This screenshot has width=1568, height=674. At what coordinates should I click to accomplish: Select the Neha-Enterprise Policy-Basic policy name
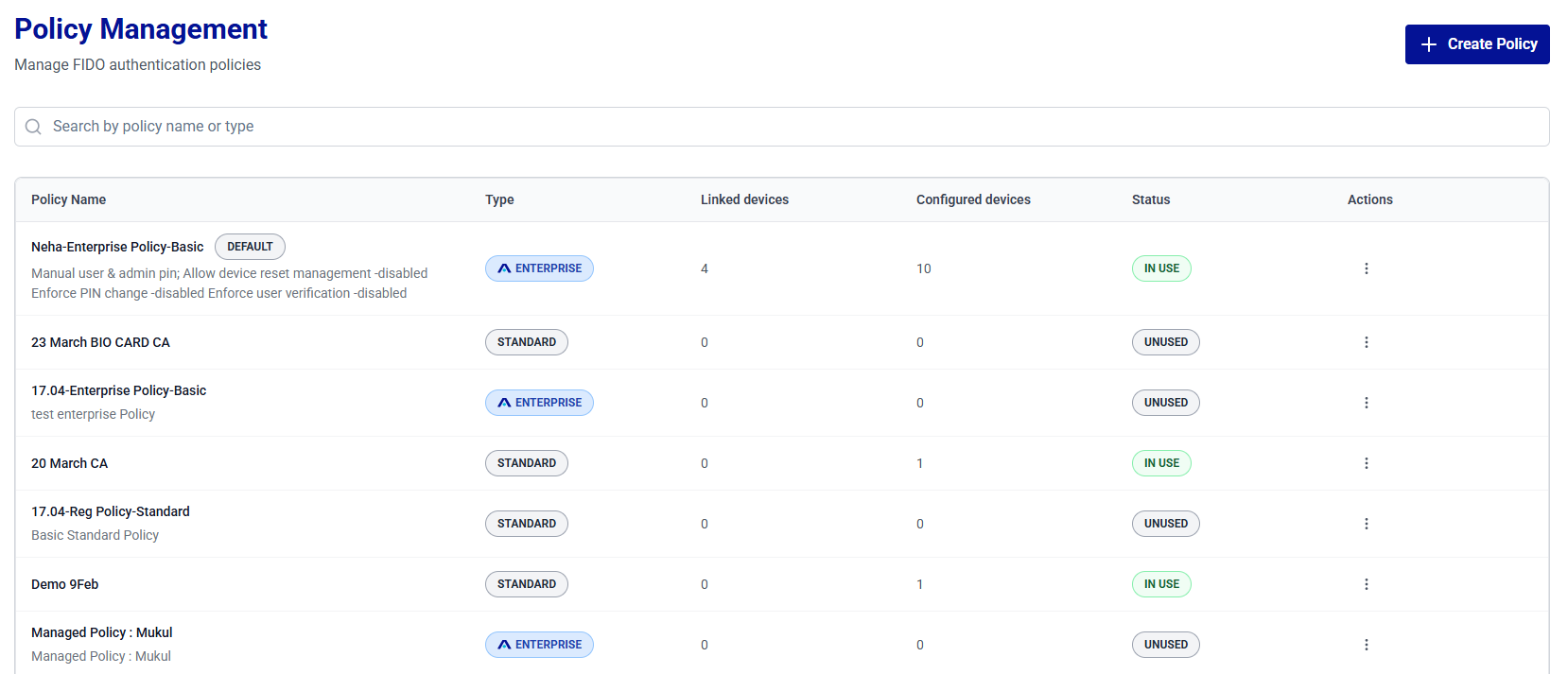(117, 247)
